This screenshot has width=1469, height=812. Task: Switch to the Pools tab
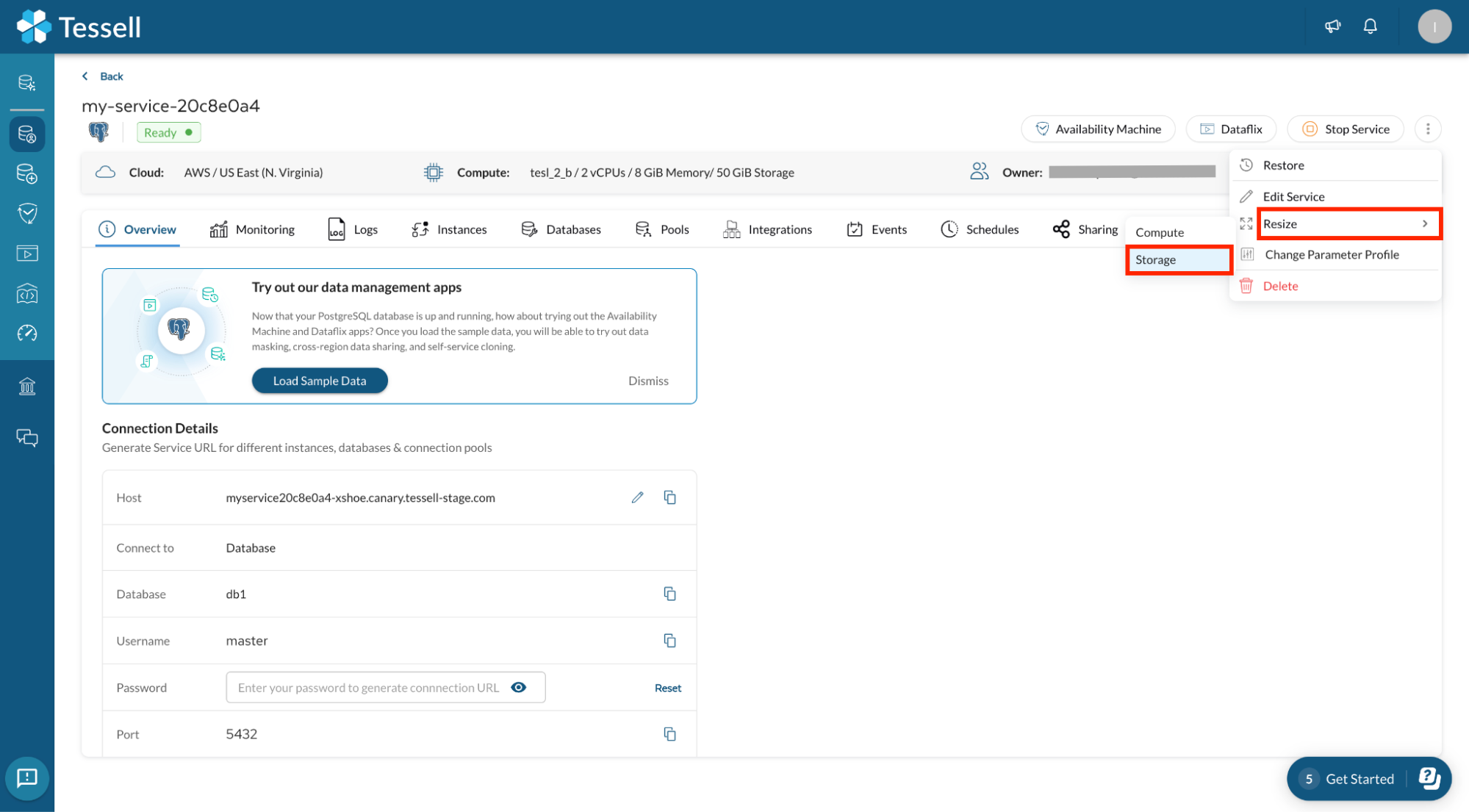tap(662, 230)
